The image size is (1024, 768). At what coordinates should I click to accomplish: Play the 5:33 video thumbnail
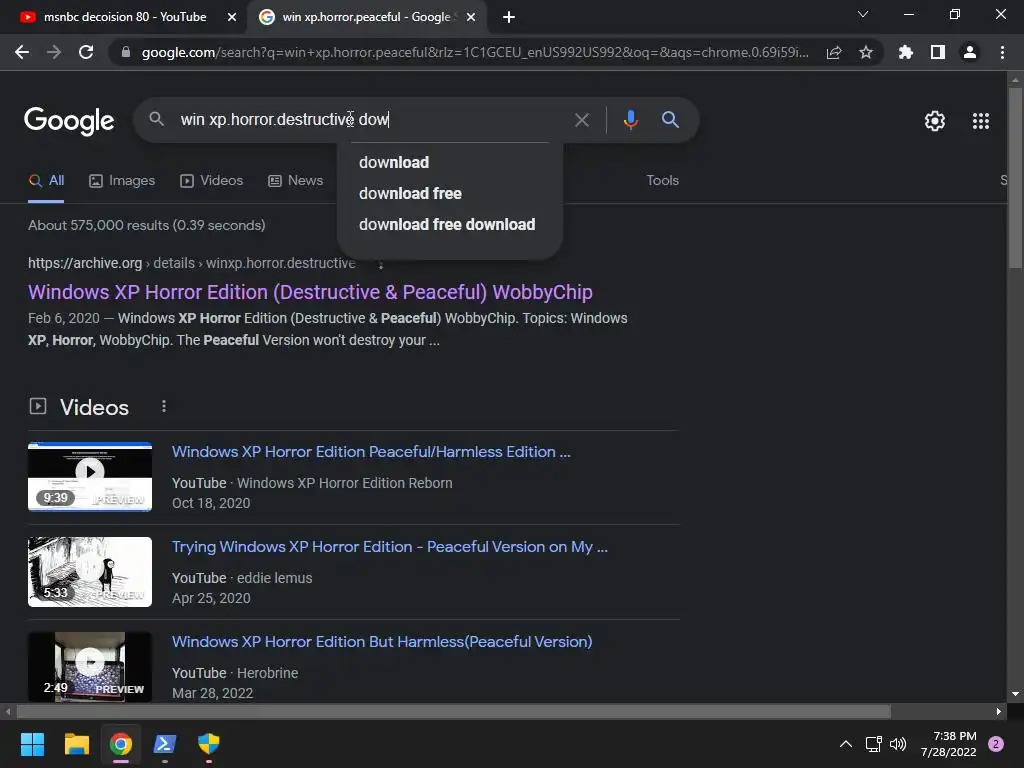pos(90,572)
